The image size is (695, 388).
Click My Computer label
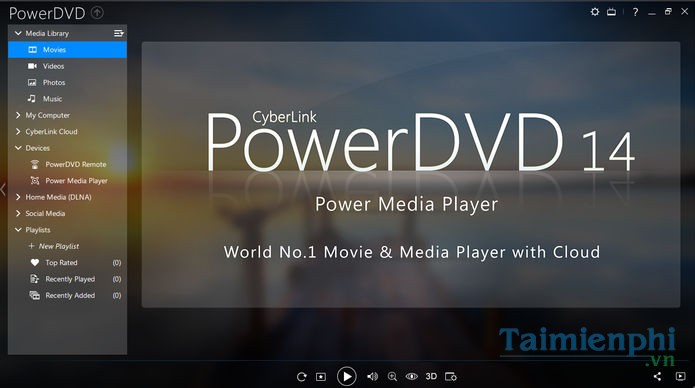click(47, 115)
